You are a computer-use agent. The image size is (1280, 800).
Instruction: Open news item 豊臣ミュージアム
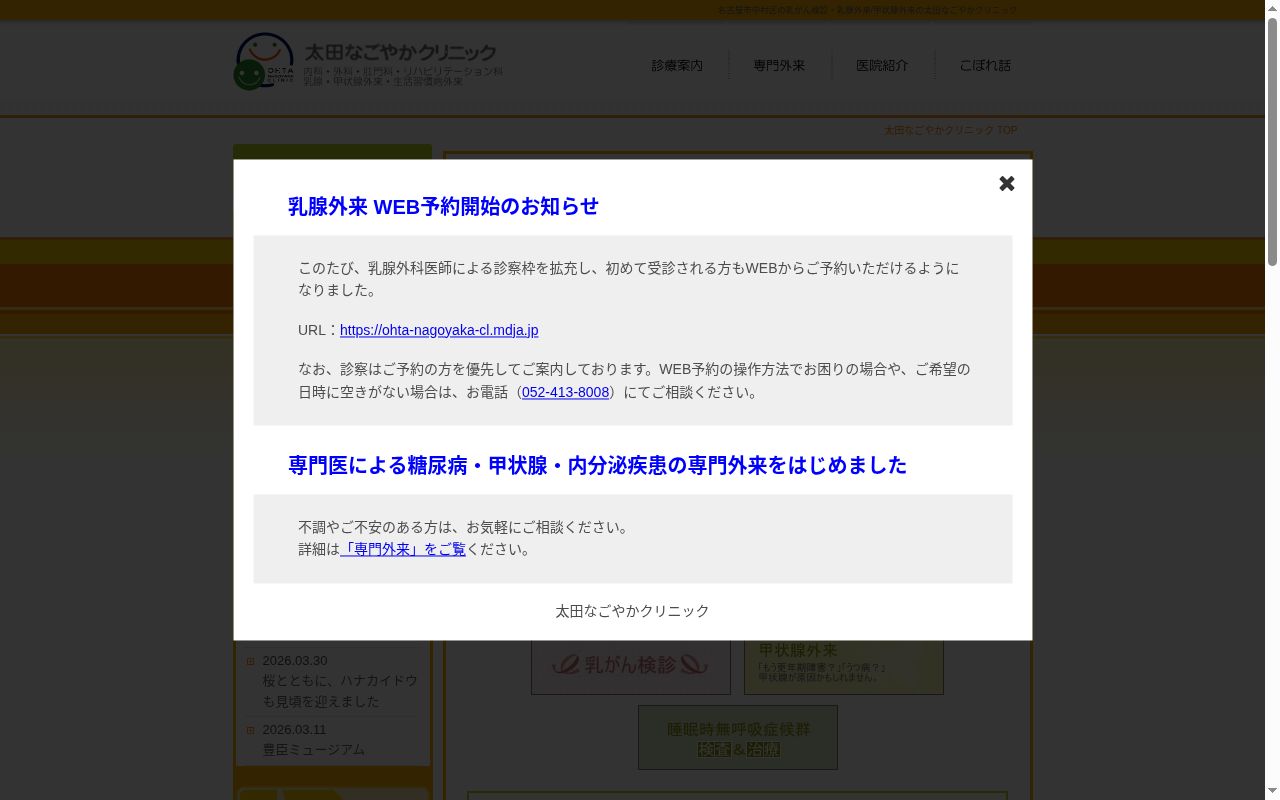pos(313,749)
